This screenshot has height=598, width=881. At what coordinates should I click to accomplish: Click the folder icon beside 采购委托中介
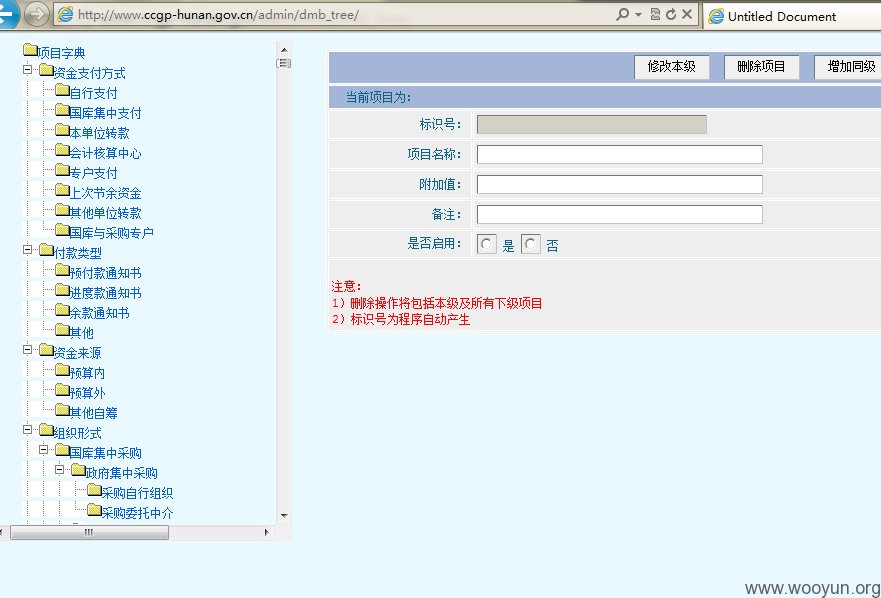[x=94, y=510]
